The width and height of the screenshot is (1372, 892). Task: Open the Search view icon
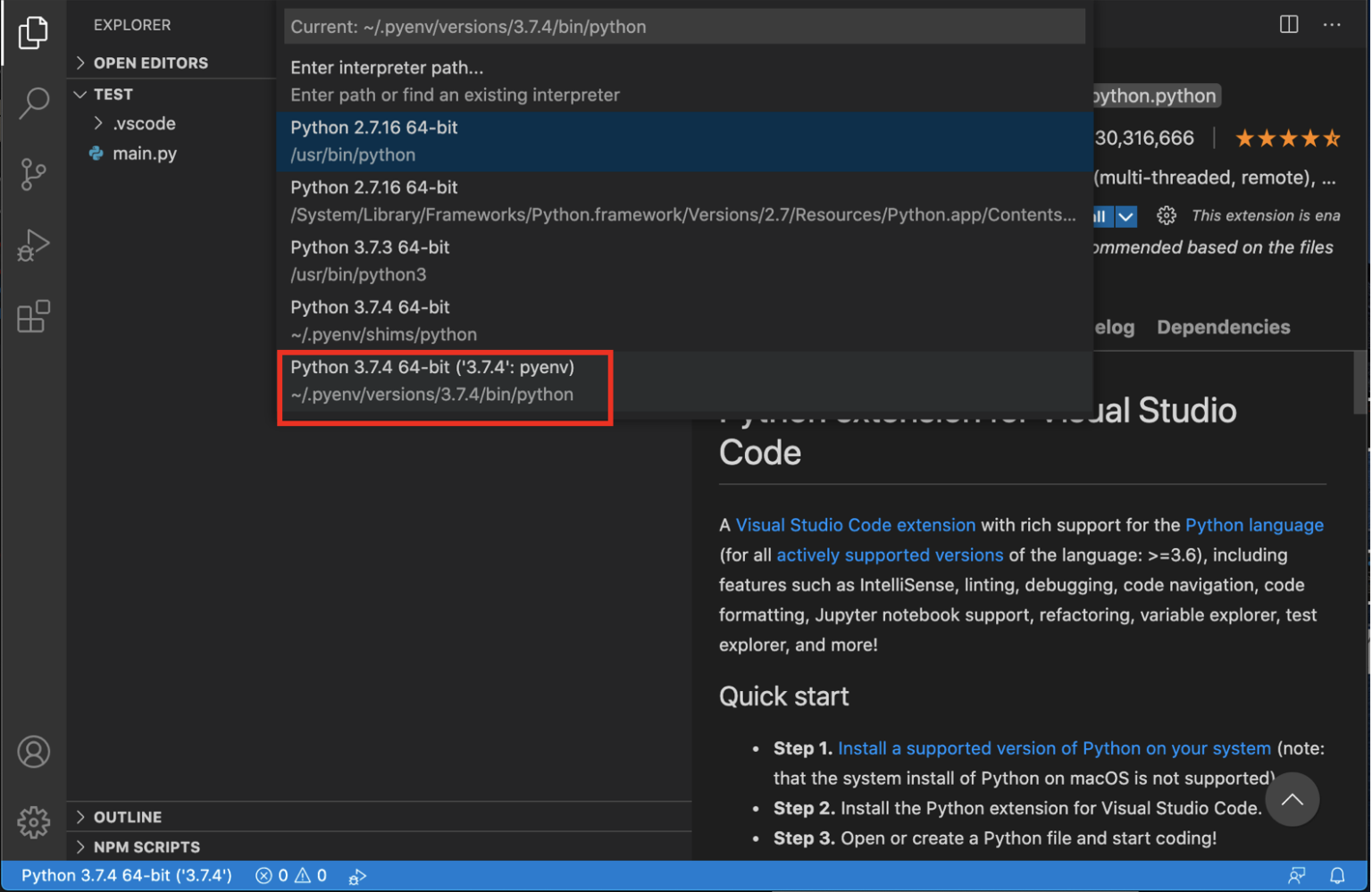pos(33,103)
